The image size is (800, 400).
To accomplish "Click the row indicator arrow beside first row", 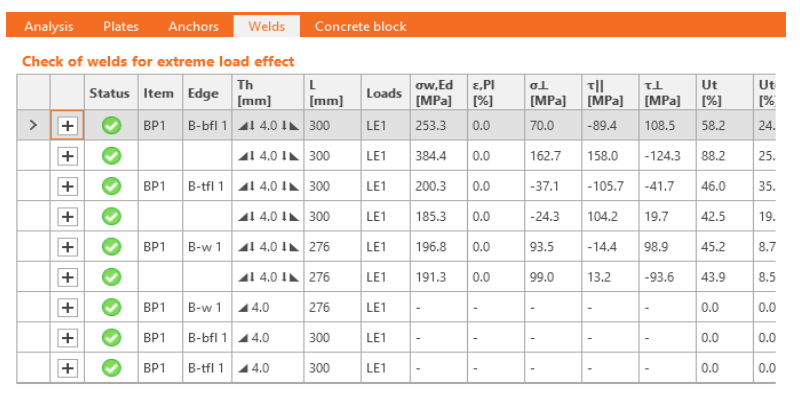I will tap(33, 126).
